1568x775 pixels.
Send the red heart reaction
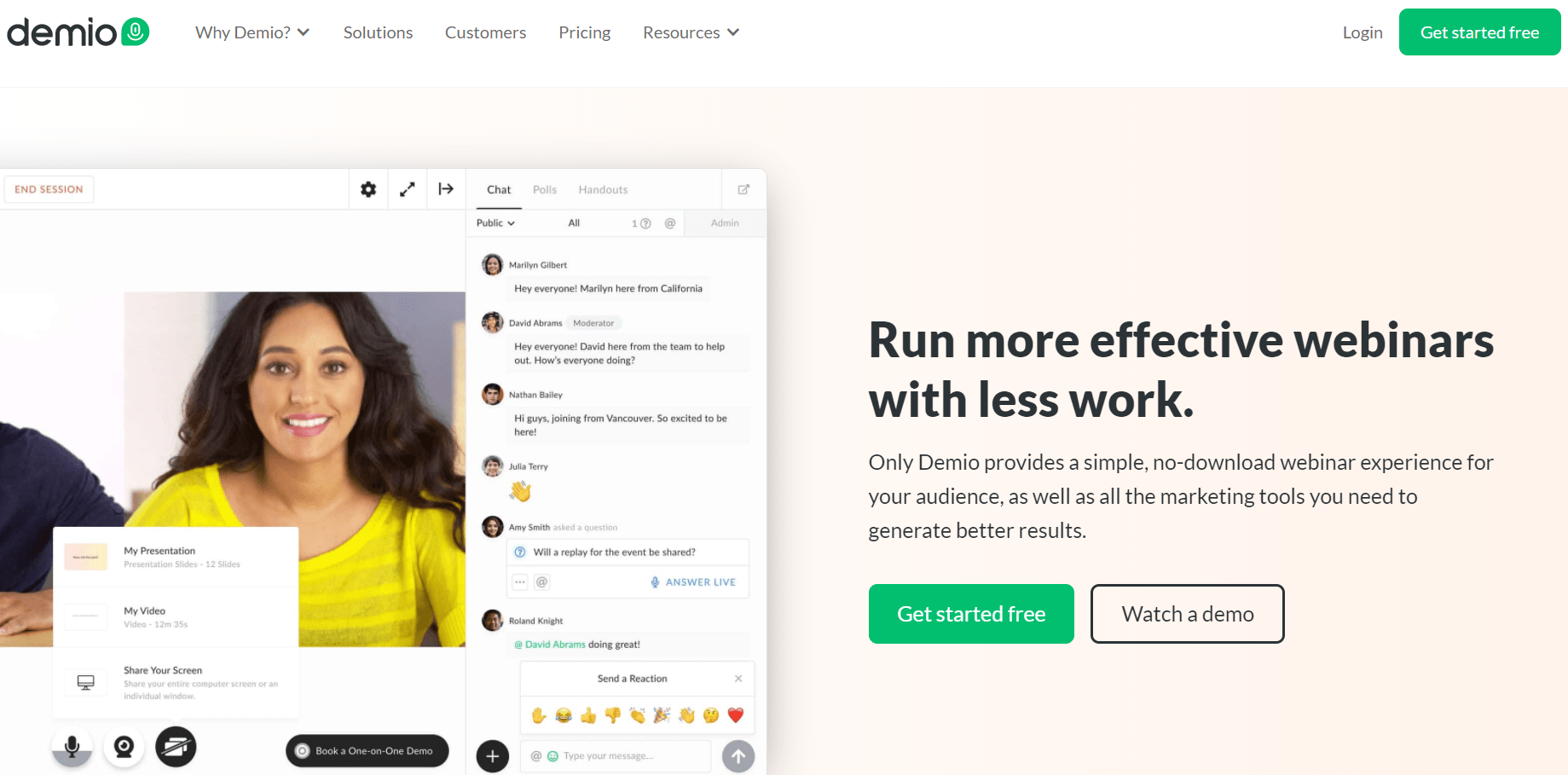[736, 715]
